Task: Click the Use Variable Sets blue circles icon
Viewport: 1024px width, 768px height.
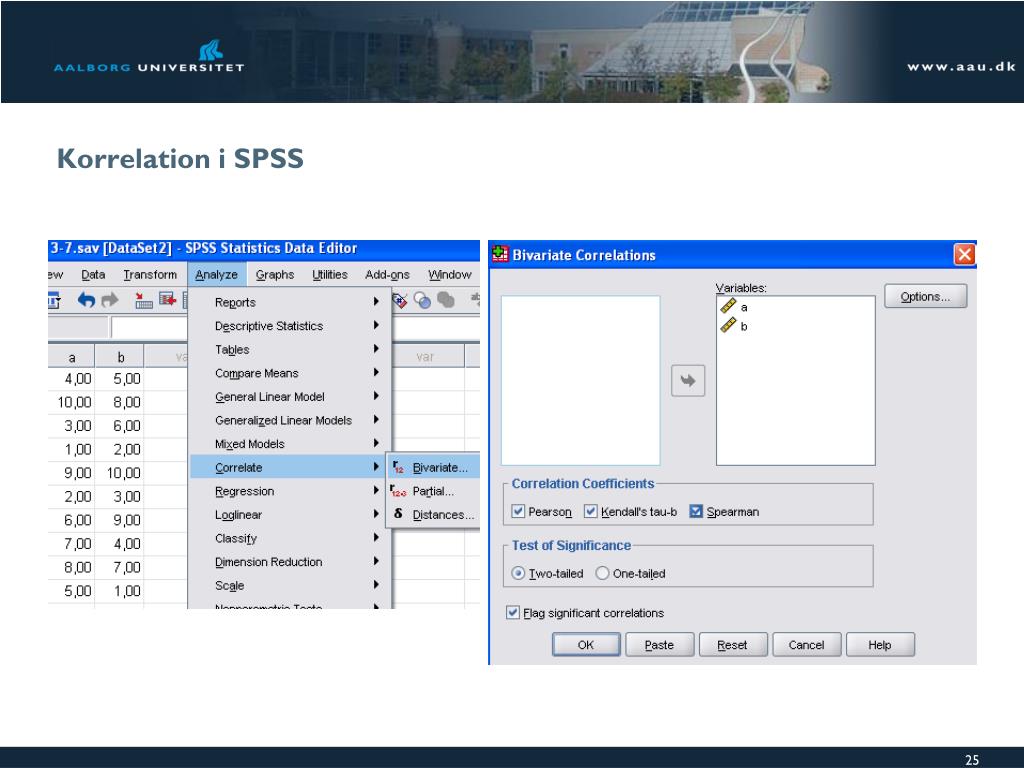Action: click(423, 300)
